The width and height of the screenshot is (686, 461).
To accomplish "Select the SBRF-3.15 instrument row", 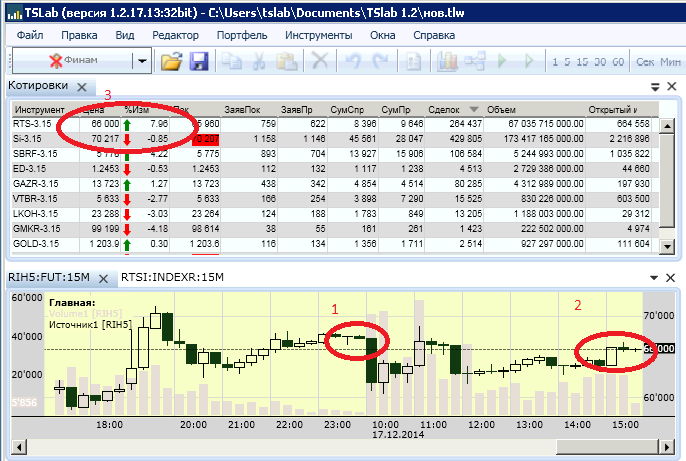I will tap(335, 154).
